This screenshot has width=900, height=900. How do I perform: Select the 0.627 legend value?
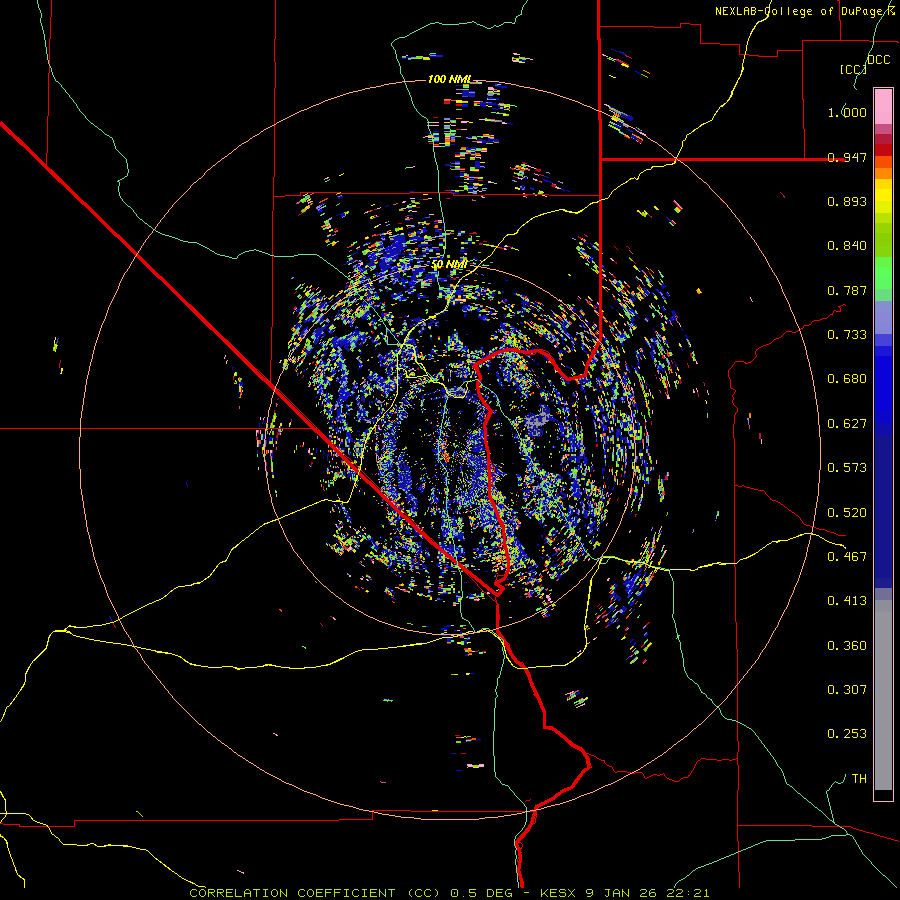tap(847, 424)
